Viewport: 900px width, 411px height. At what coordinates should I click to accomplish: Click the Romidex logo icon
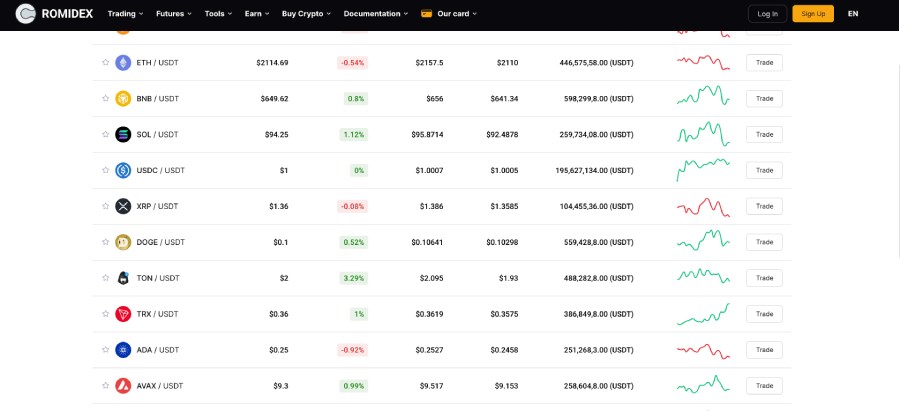[25, 13]
